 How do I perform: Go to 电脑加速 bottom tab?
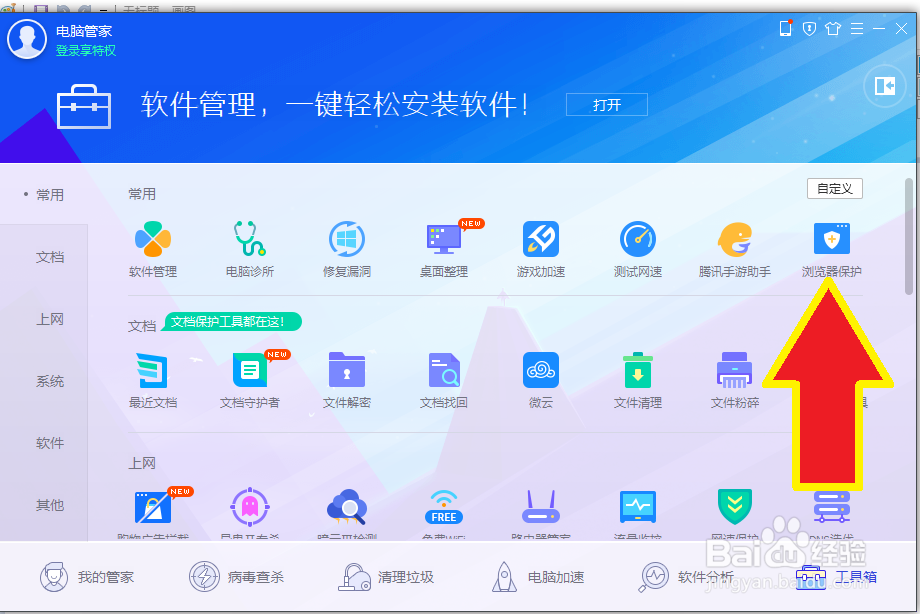tap(537, 577)
